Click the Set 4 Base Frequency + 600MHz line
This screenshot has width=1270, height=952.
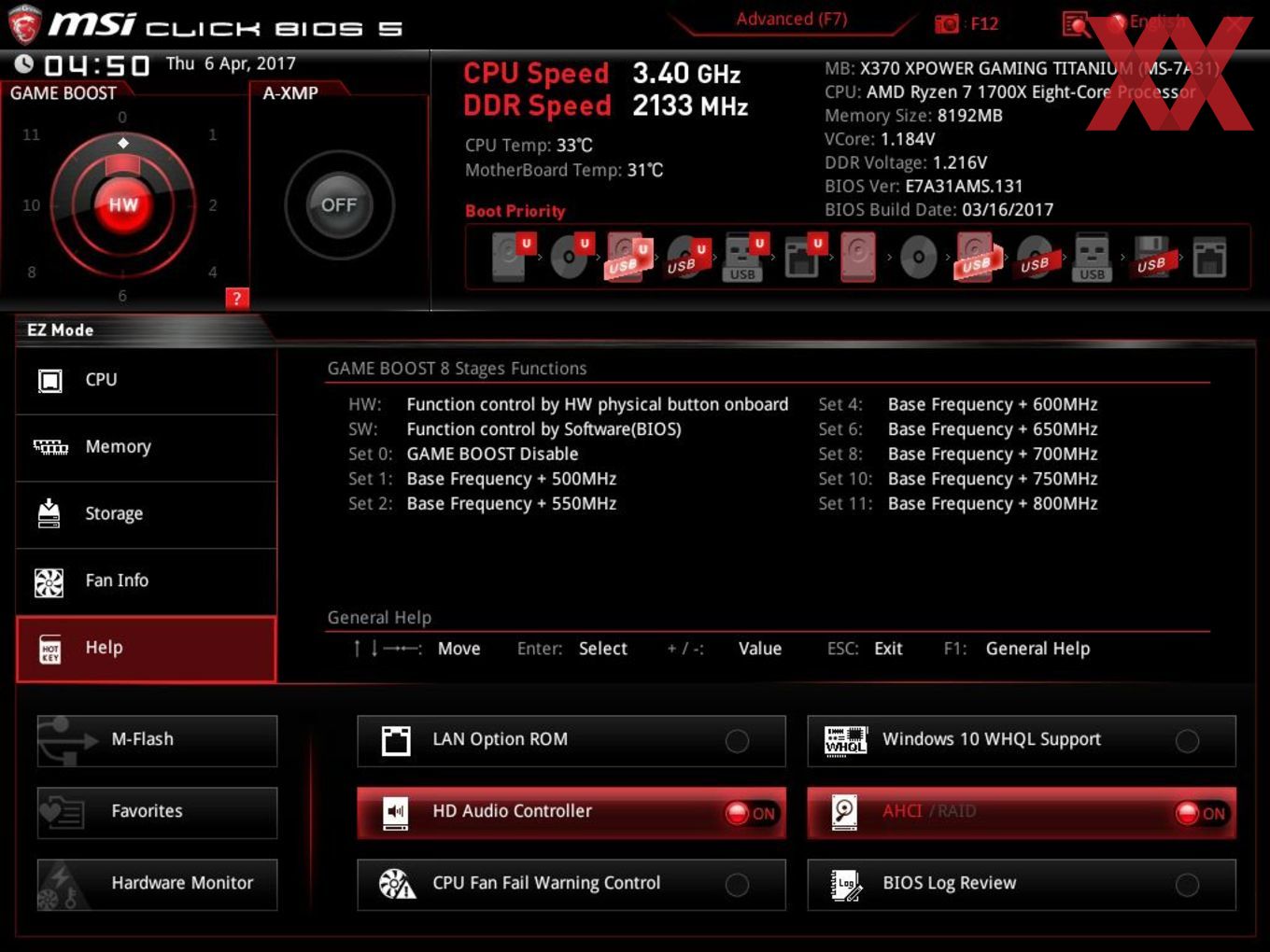point(958,405)
